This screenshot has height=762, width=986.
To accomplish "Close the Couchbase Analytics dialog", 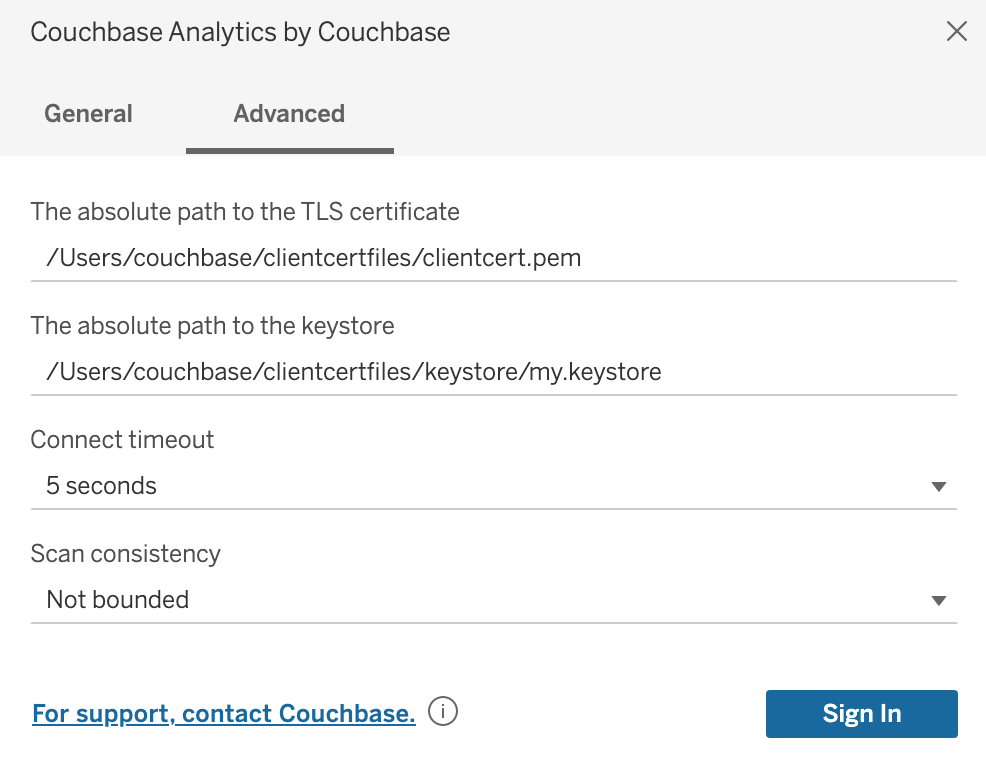I will point(956,32).
